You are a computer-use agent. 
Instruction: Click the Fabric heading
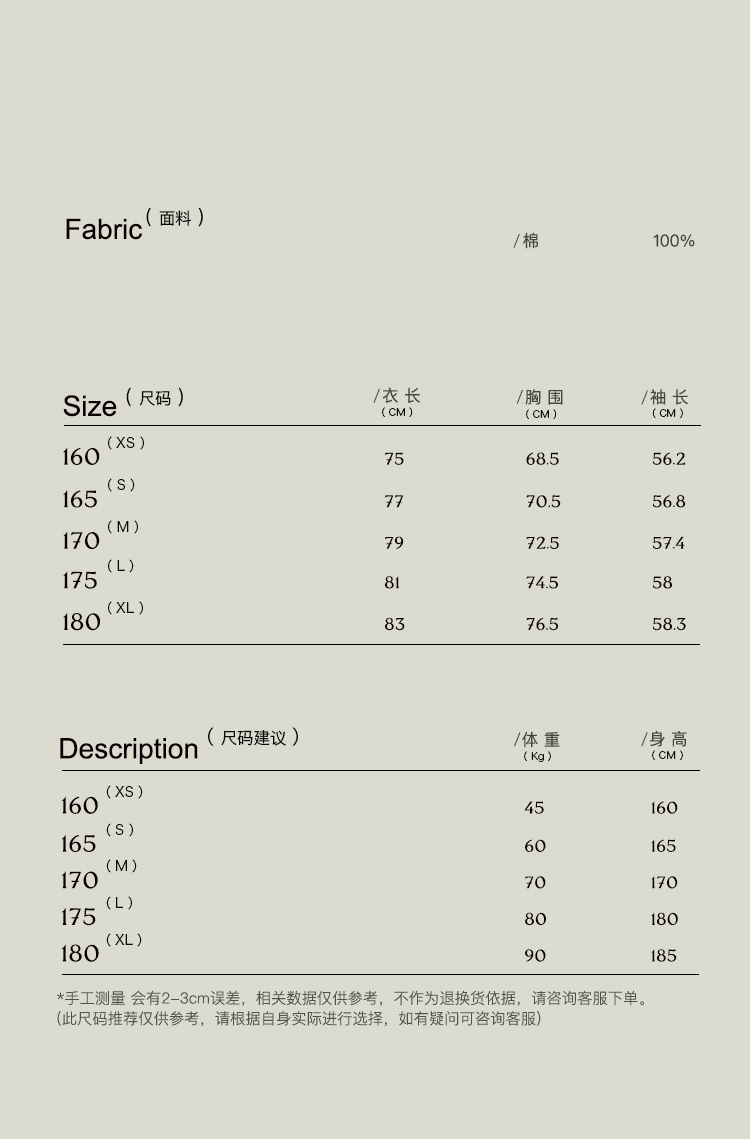[x=104, y=229]
